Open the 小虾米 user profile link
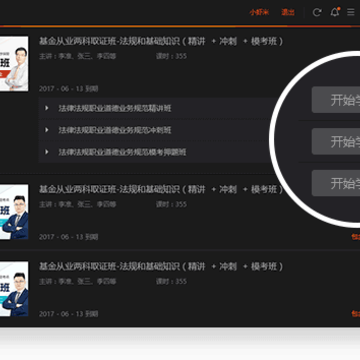Image resolution: width=360 pixels, height=360 pixels. tap(259, 12)
